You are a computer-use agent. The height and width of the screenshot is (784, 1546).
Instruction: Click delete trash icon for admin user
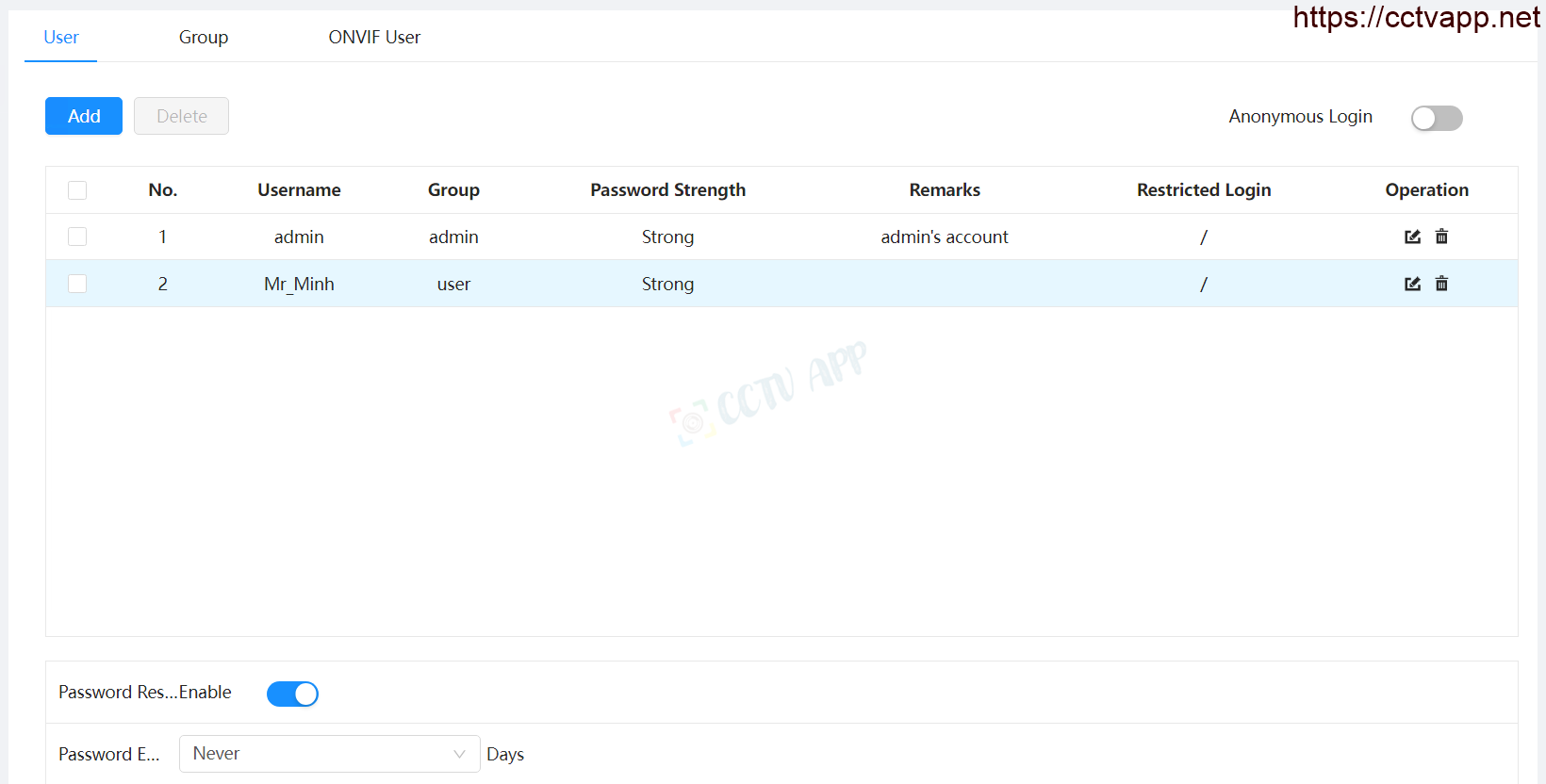[1441, 237]
